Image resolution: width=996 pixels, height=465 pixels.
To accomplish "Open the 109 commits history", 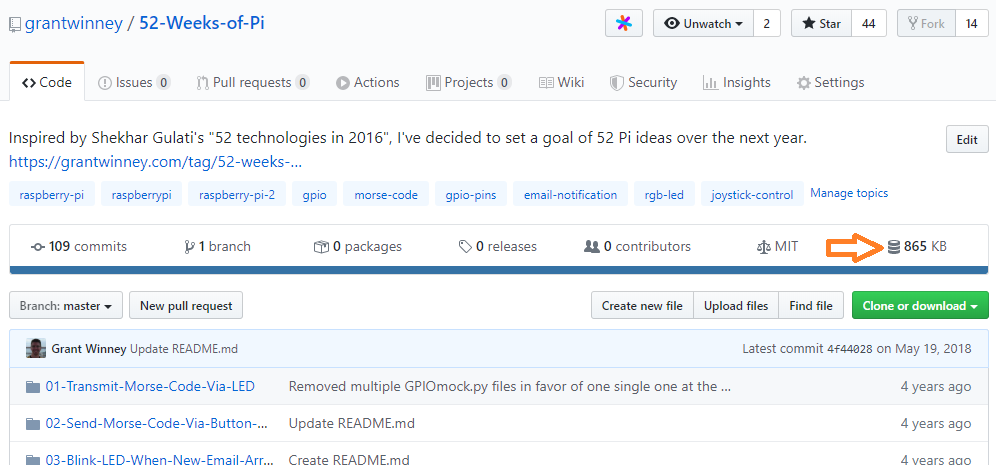I will [x=78, y=246].
